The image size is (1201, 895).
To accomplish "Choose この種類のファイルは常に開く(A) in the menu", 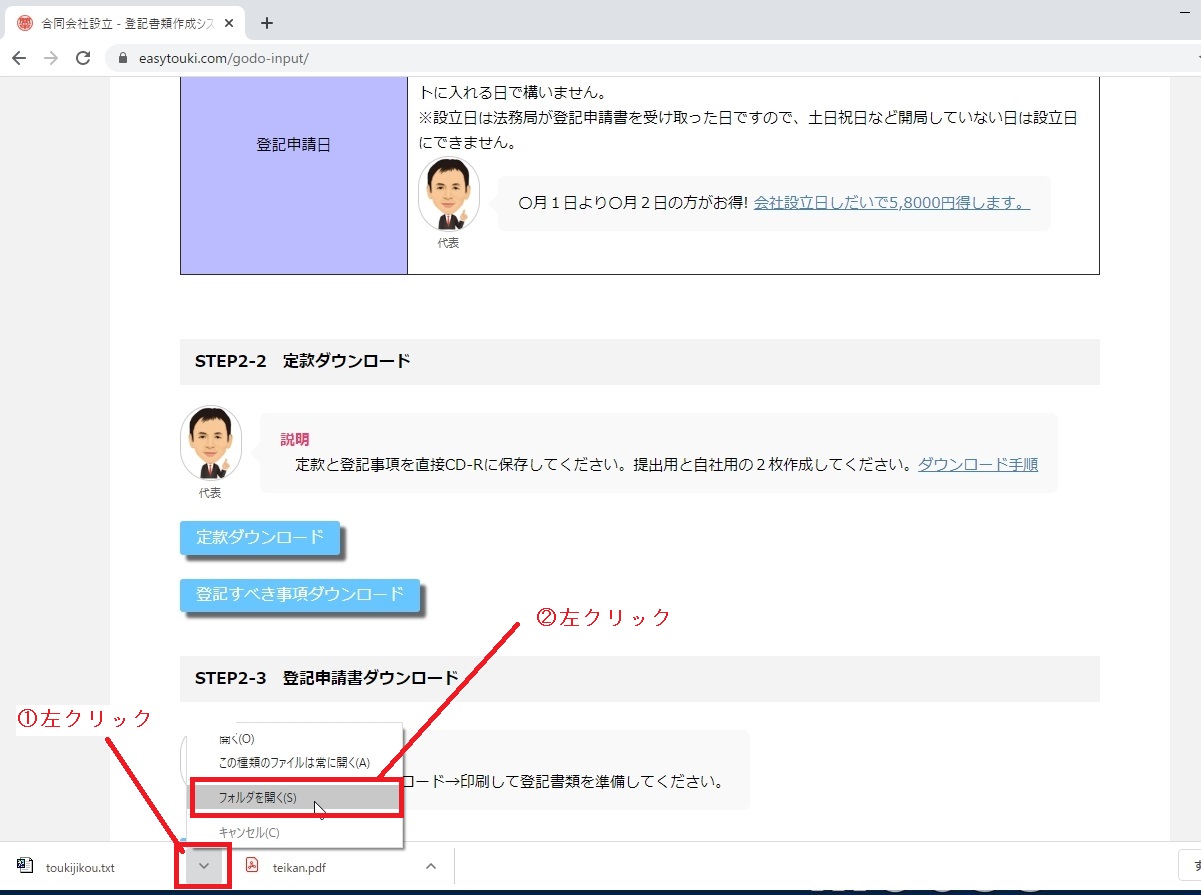I will coord(294,762).
